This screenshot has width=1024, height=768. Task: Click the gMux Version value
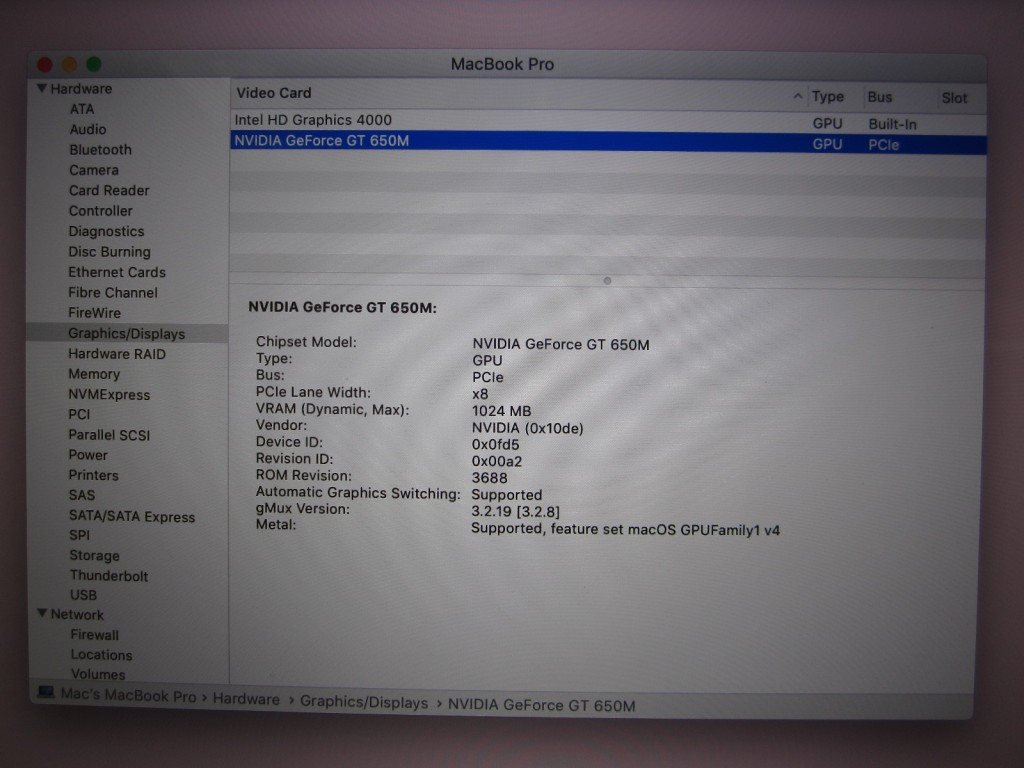pyautogui.click(x=516, y=511)
